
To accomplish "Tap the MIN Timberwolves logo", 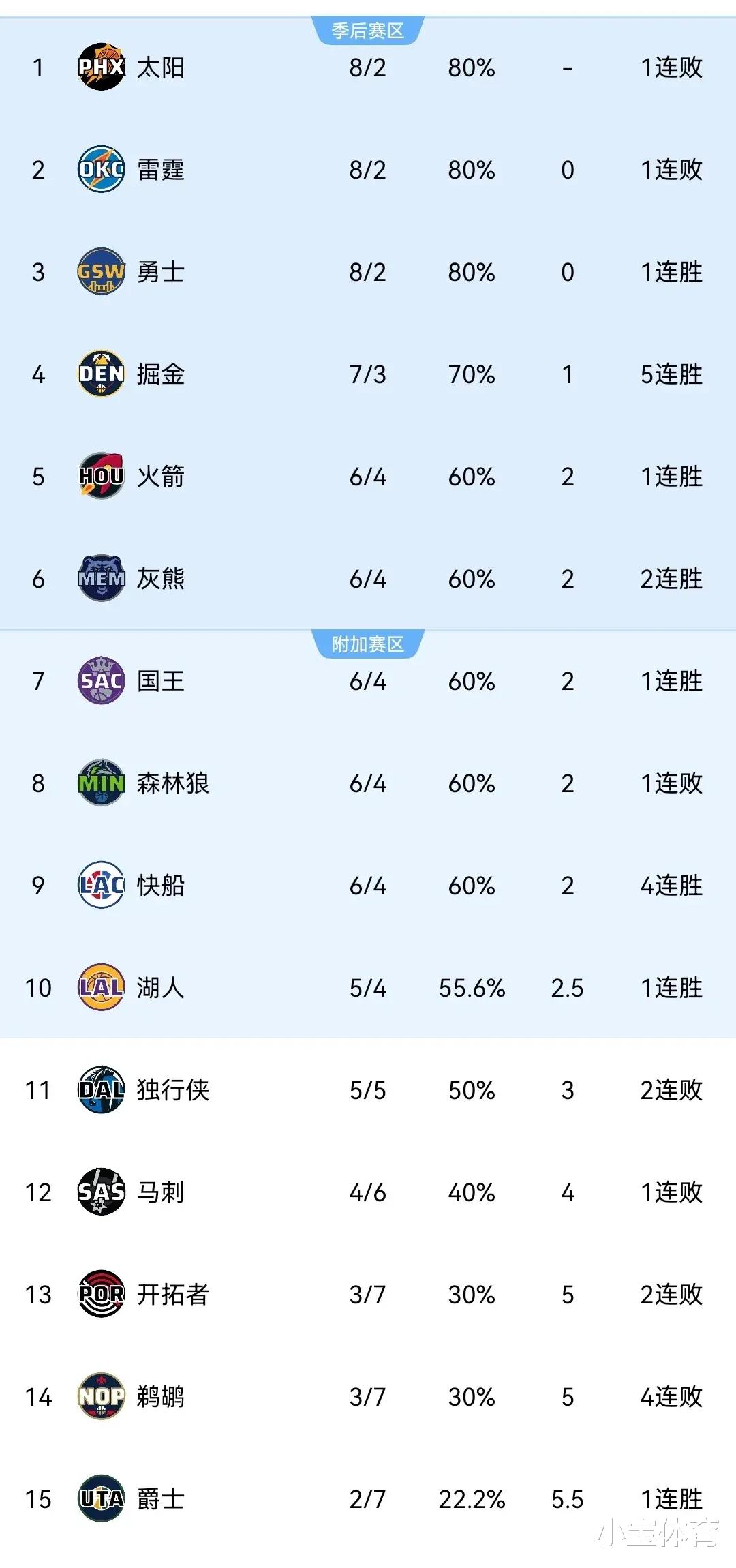I will pyautogui.click(x=101, y=783).
